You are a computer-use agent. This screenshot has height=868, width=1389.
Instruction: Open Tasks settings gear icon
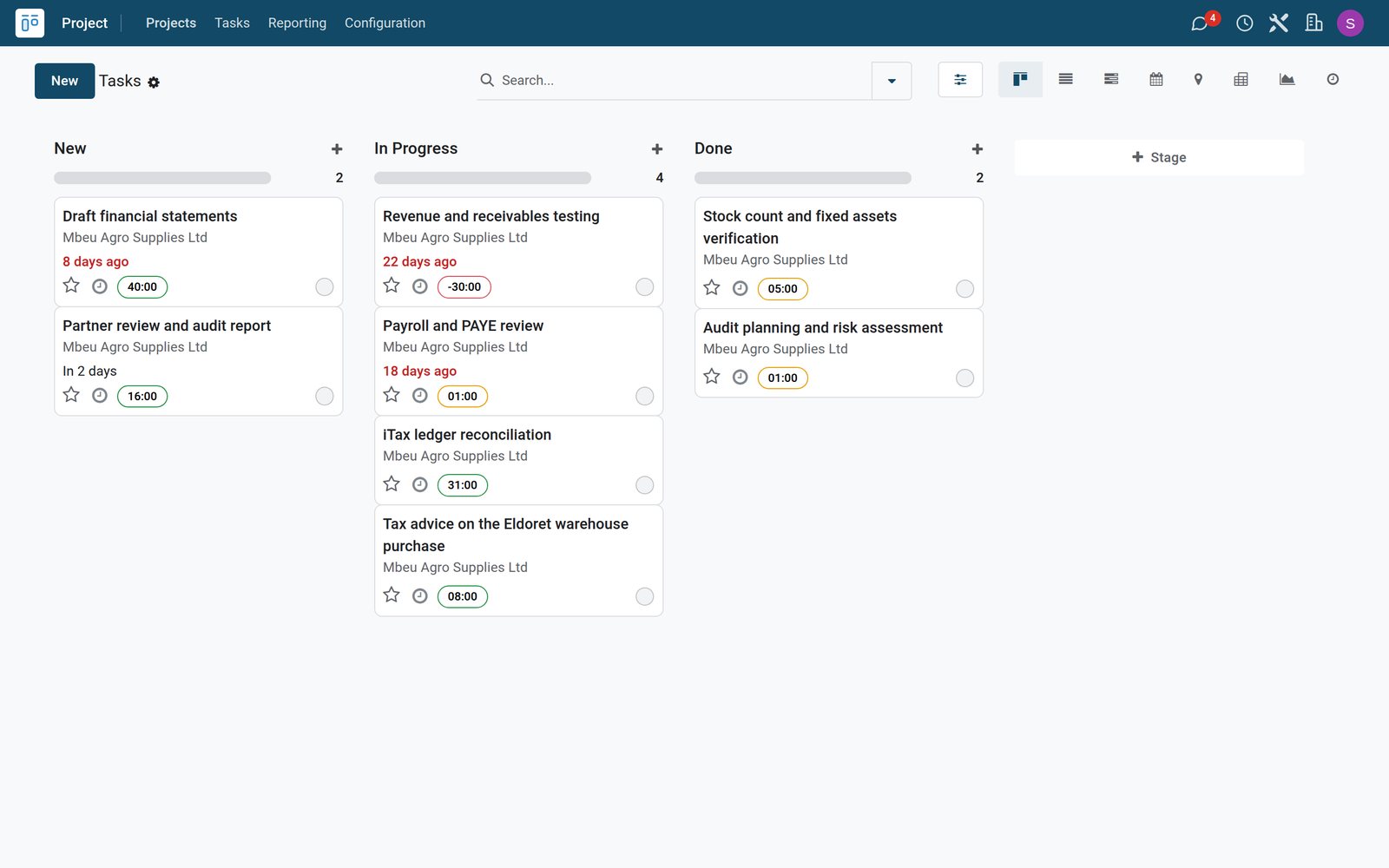[154, 82]
